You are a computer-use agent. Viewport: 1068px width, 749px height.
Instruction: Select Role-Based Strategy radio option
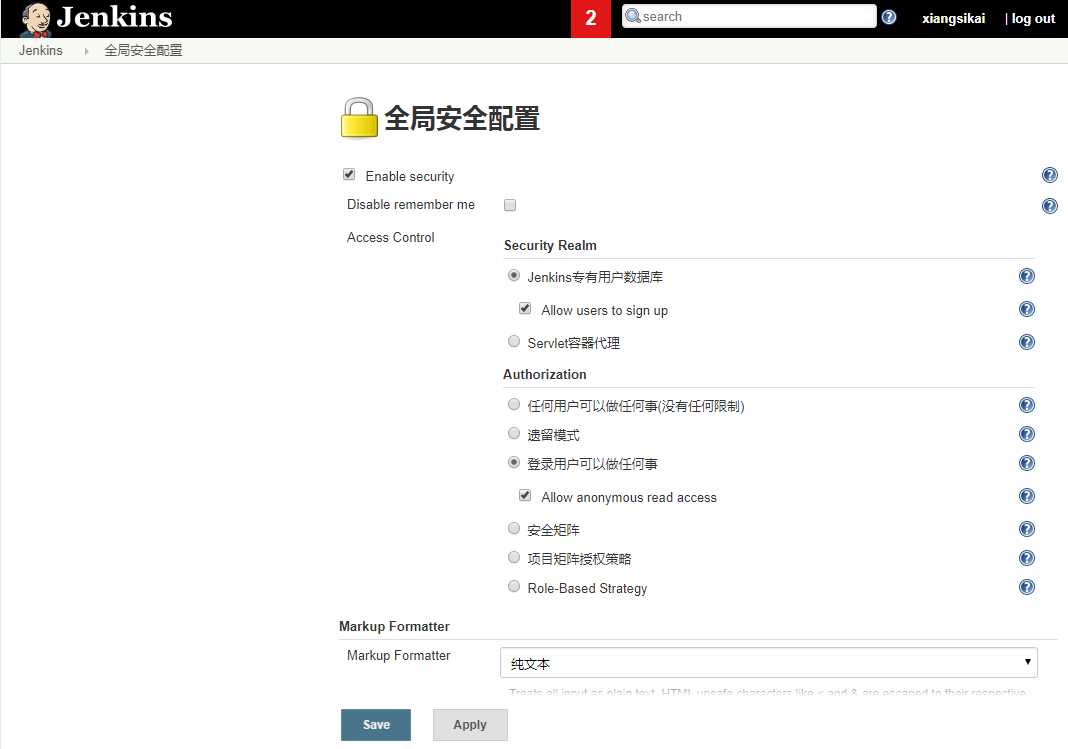click(514, 586)
